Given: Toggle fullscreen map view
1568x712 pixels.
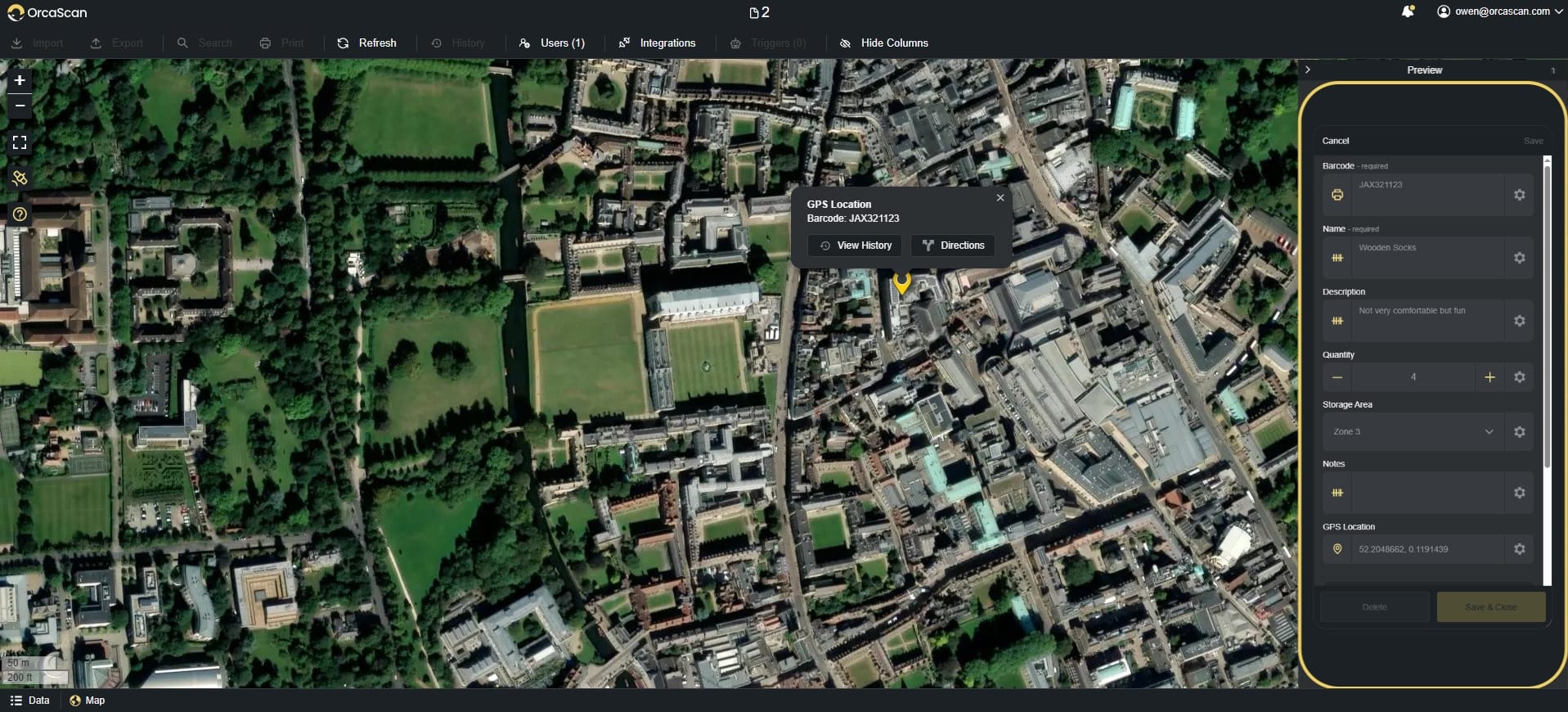Looking at the screenshot, I should coord(20,142).
